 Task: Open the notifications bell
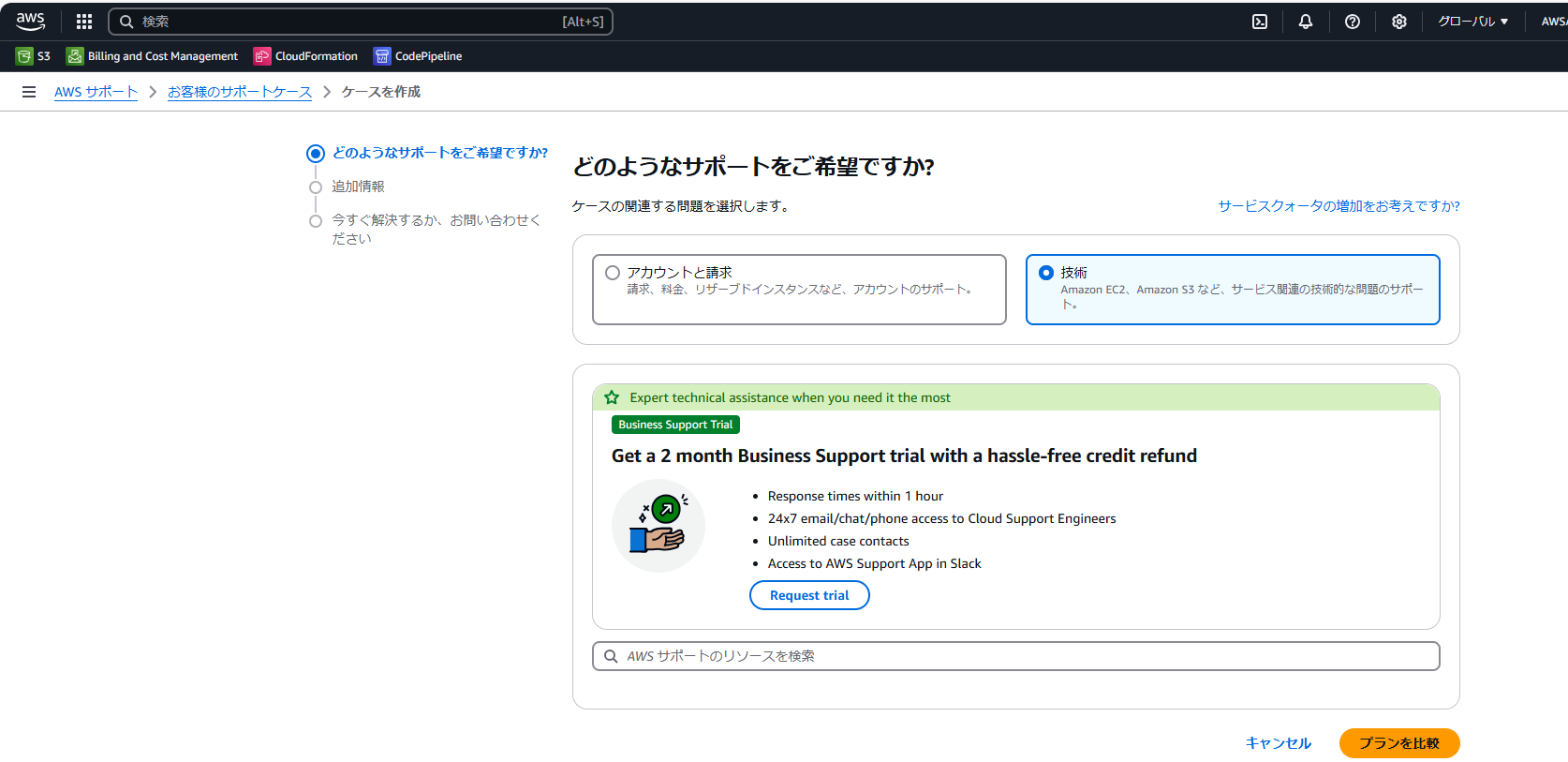1306,22
